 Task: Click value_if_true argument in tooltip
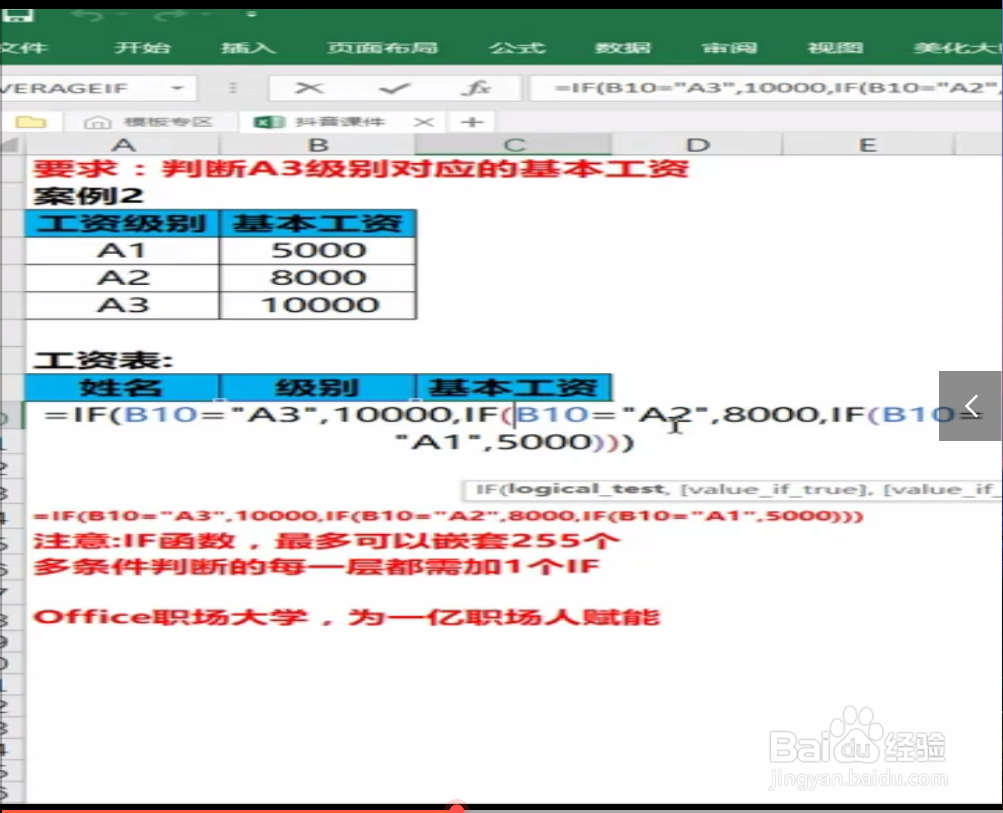click(773, 489)
